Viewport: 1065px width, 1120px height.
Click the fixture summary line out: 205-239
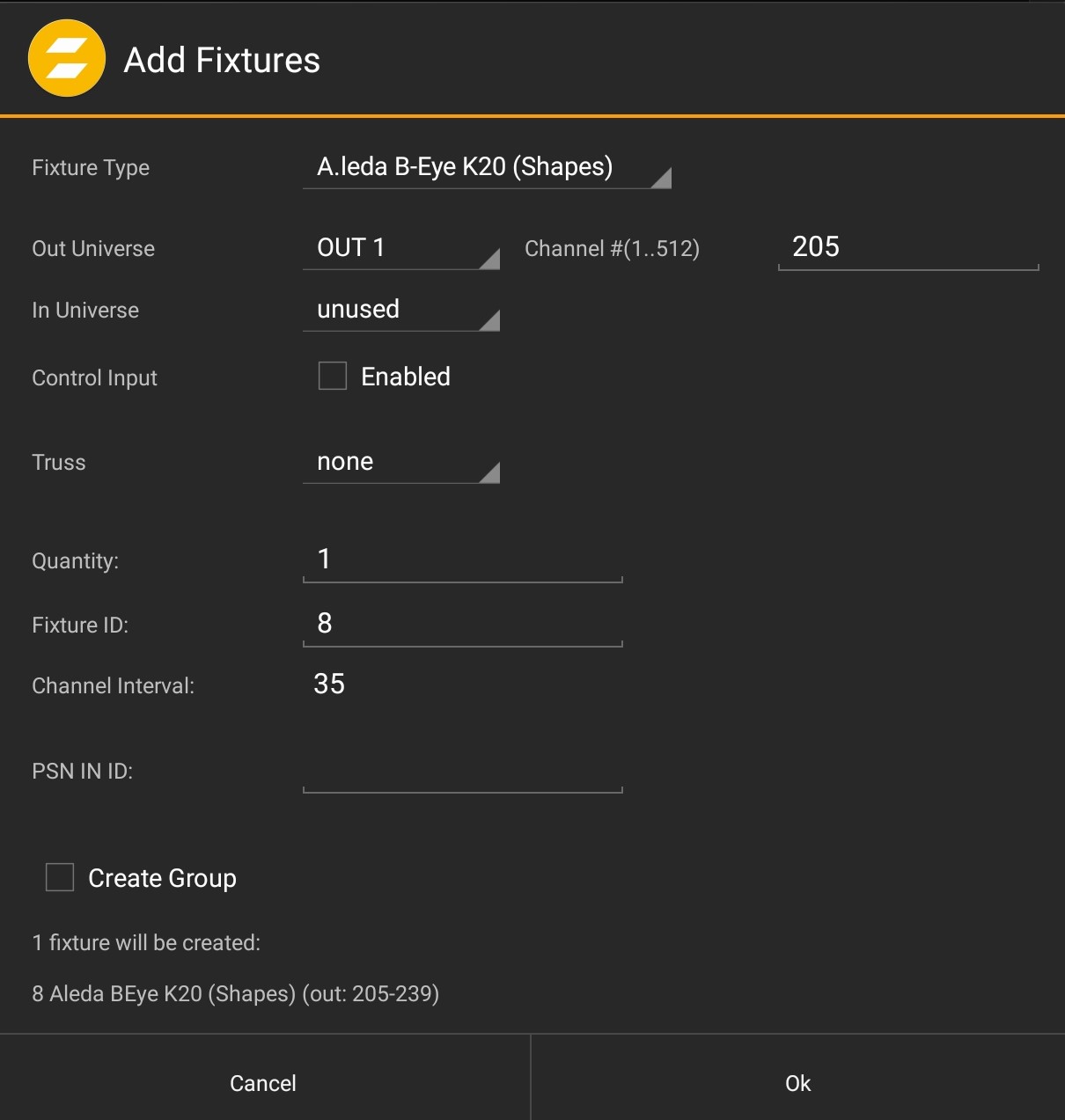[235, 993]
